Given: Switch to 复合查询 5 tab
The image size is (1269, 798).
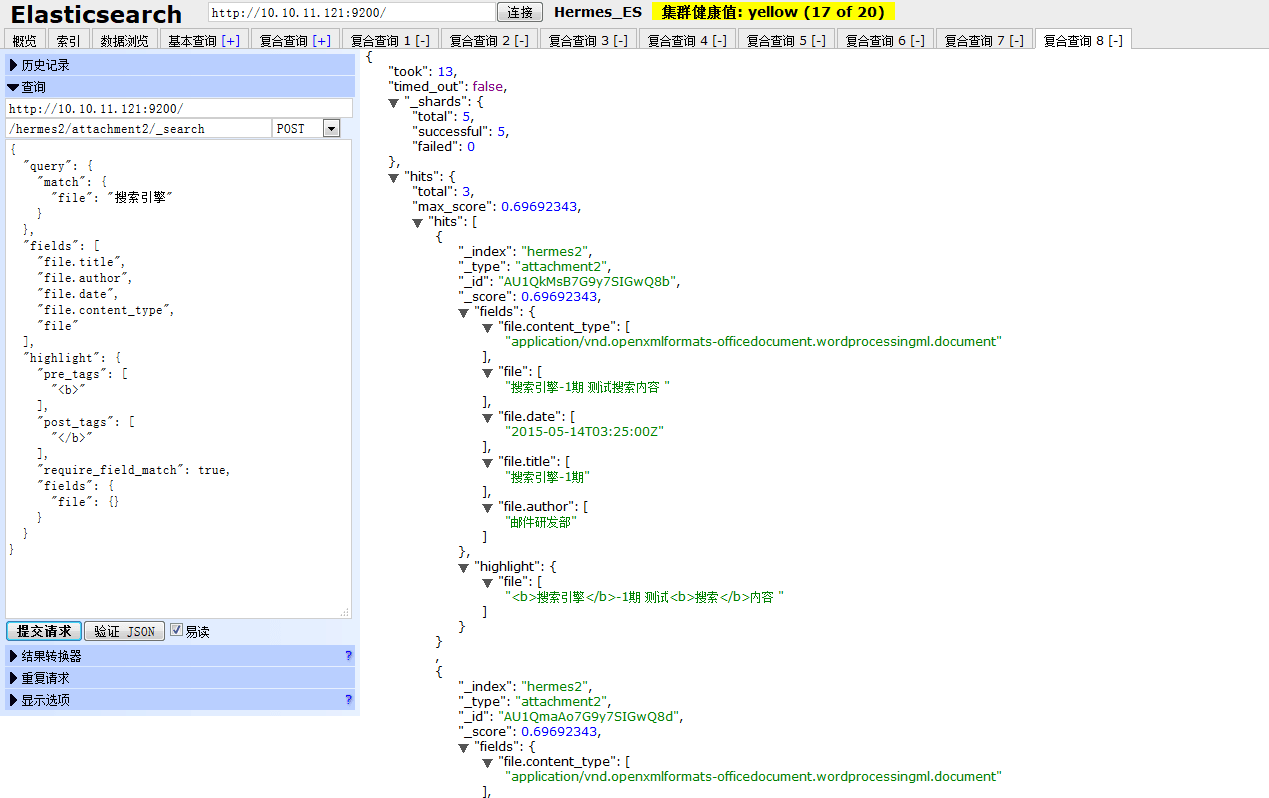Looking at the screenshot, I should point(787,40).
